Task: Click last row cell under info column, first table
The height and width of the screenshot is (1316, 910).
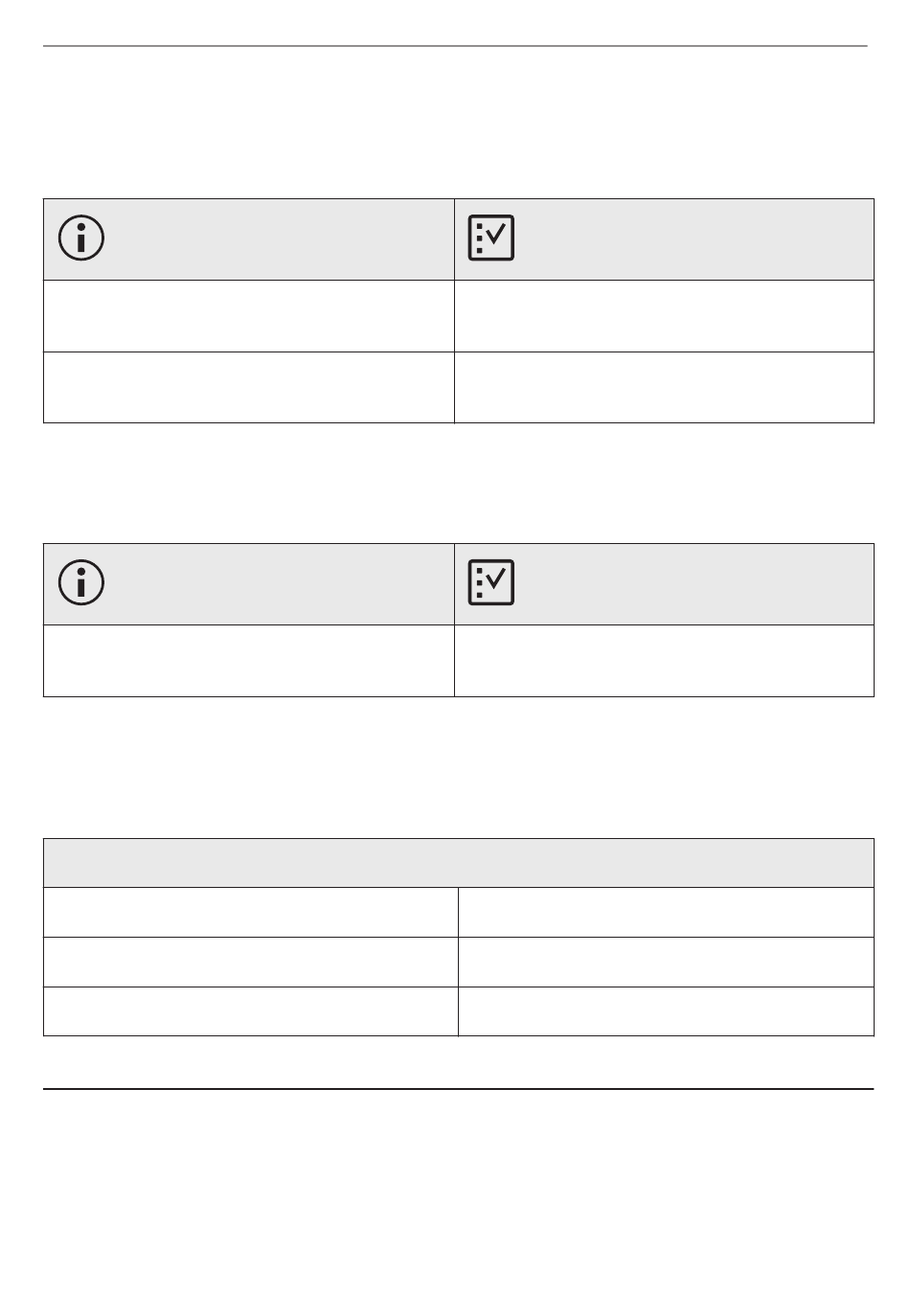Action: click(249, 387)
